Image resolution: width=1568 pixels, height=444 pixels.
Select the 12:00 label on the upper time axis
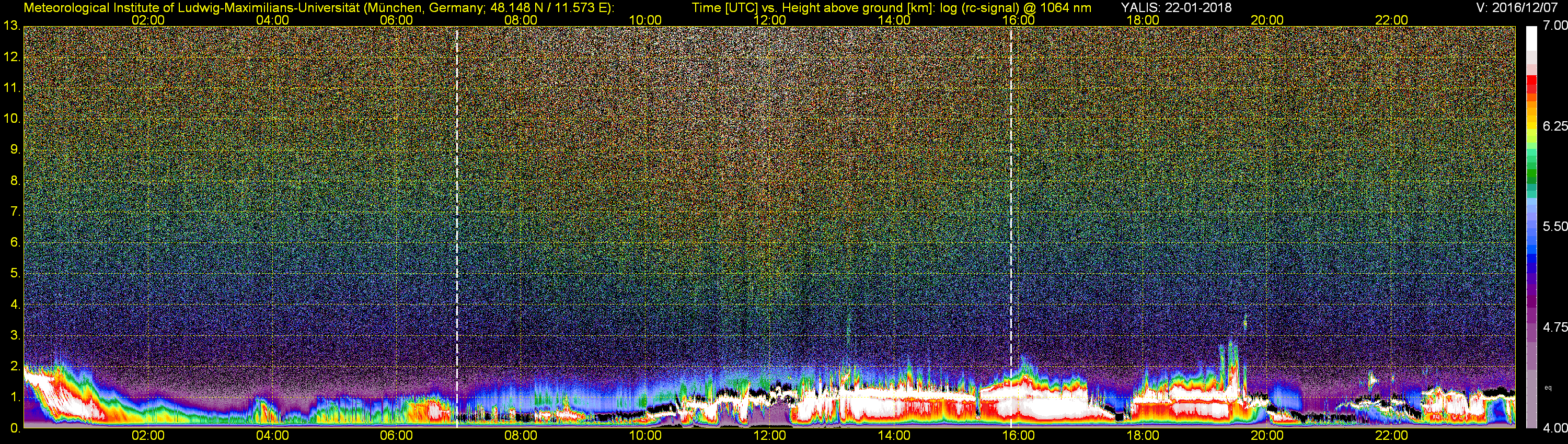(x=769, y=20)
